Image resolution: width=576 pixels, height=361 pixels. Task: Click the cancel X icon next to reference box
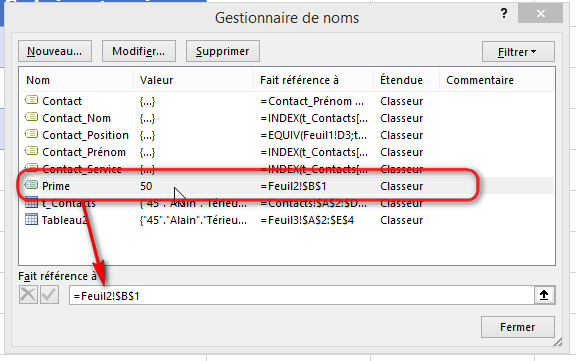(28, 295)
